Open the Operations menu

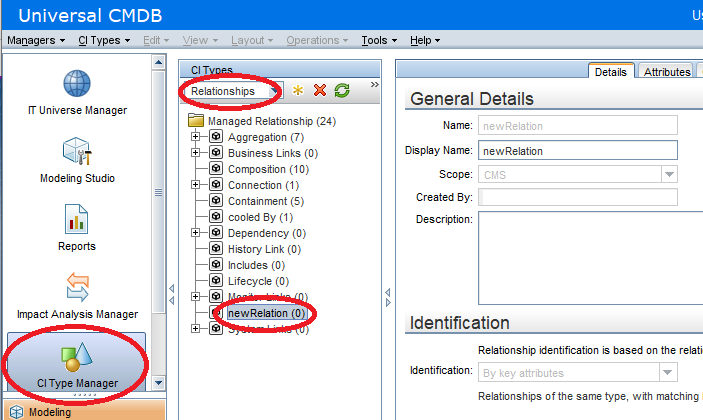tap(317, 40)
